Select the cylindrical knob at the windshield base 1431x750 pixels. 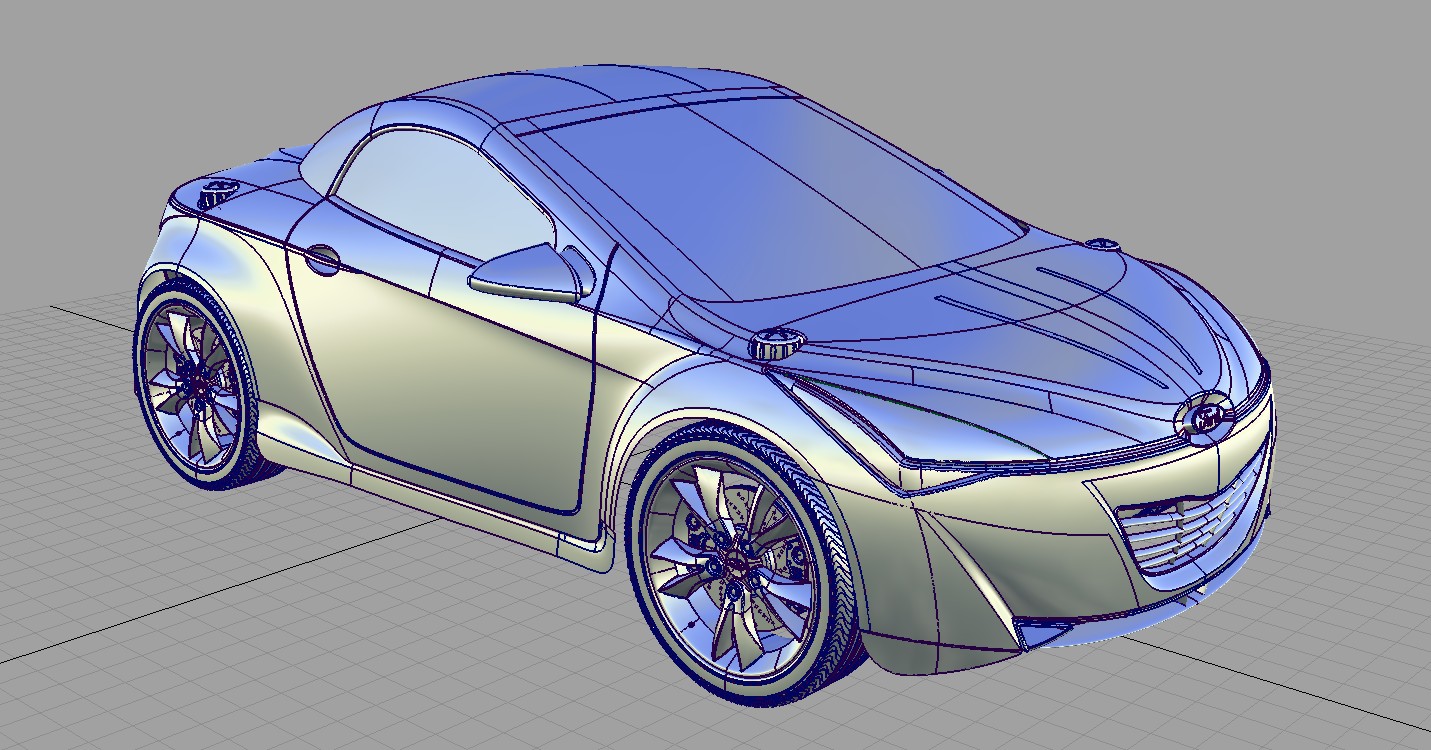click(773, 343)
